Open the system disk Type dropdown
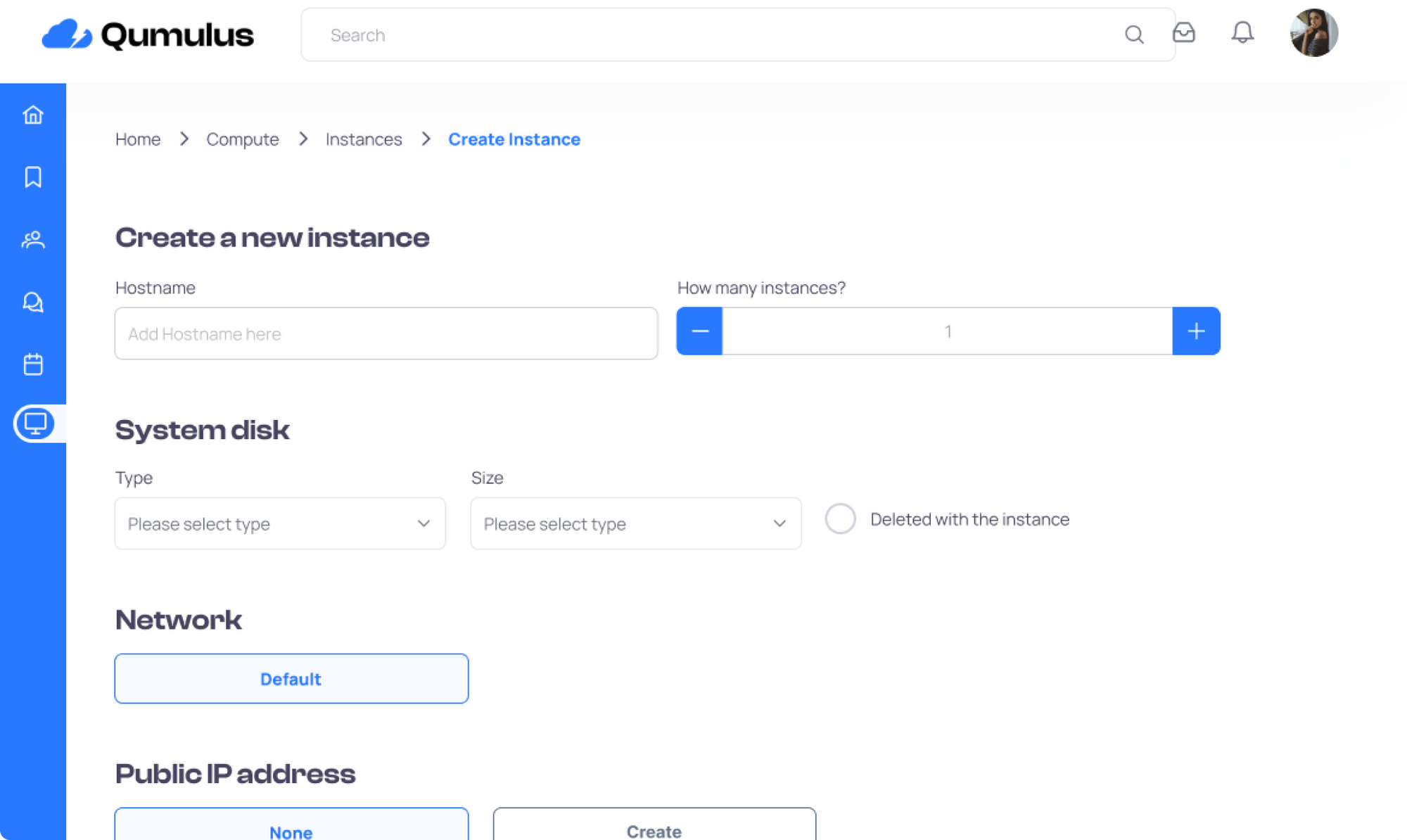This screenshot has height=840, width=1407. (279, 523)
